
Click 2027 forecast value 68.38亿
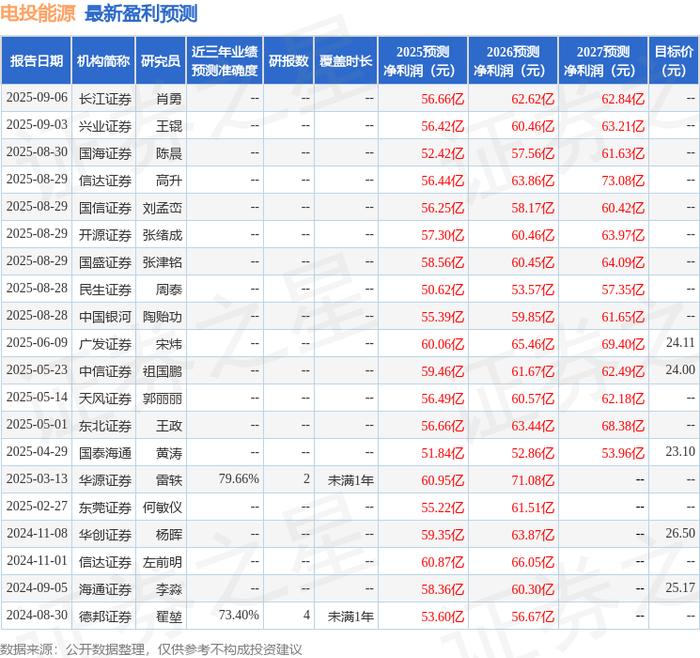pos(623,425)
